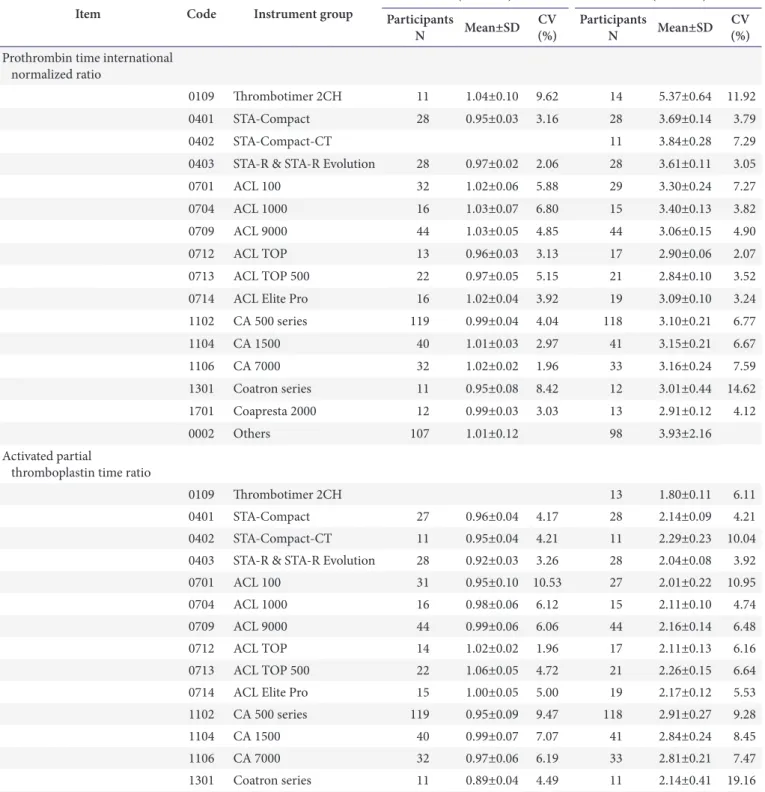
Task: Select the mean value '3.15±0.21'
Action: coord(685,343)
